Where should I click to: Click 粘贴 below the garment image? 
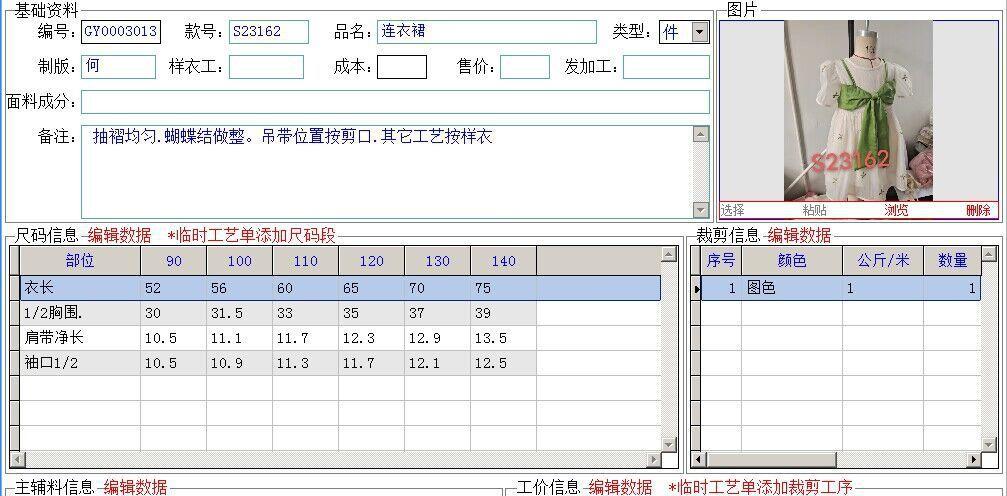tap(814, 210)
